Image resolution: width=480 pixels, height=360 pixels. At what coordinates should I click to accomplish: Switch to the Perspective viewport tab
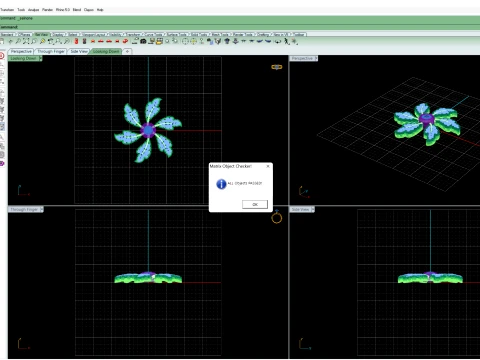[21, 51]
